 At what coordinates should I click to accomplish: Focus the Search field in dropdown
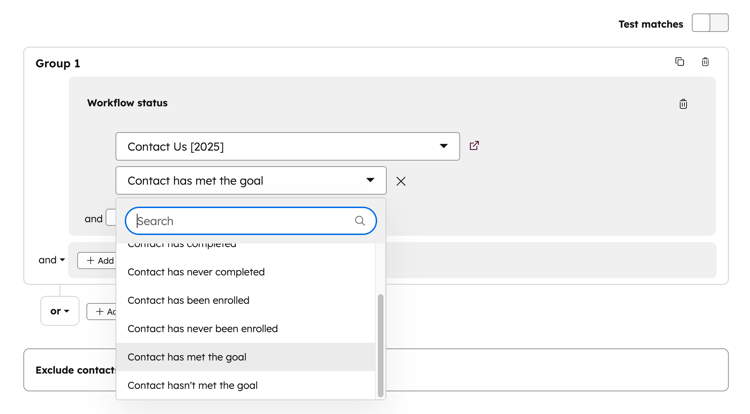(x=251, y=221)
